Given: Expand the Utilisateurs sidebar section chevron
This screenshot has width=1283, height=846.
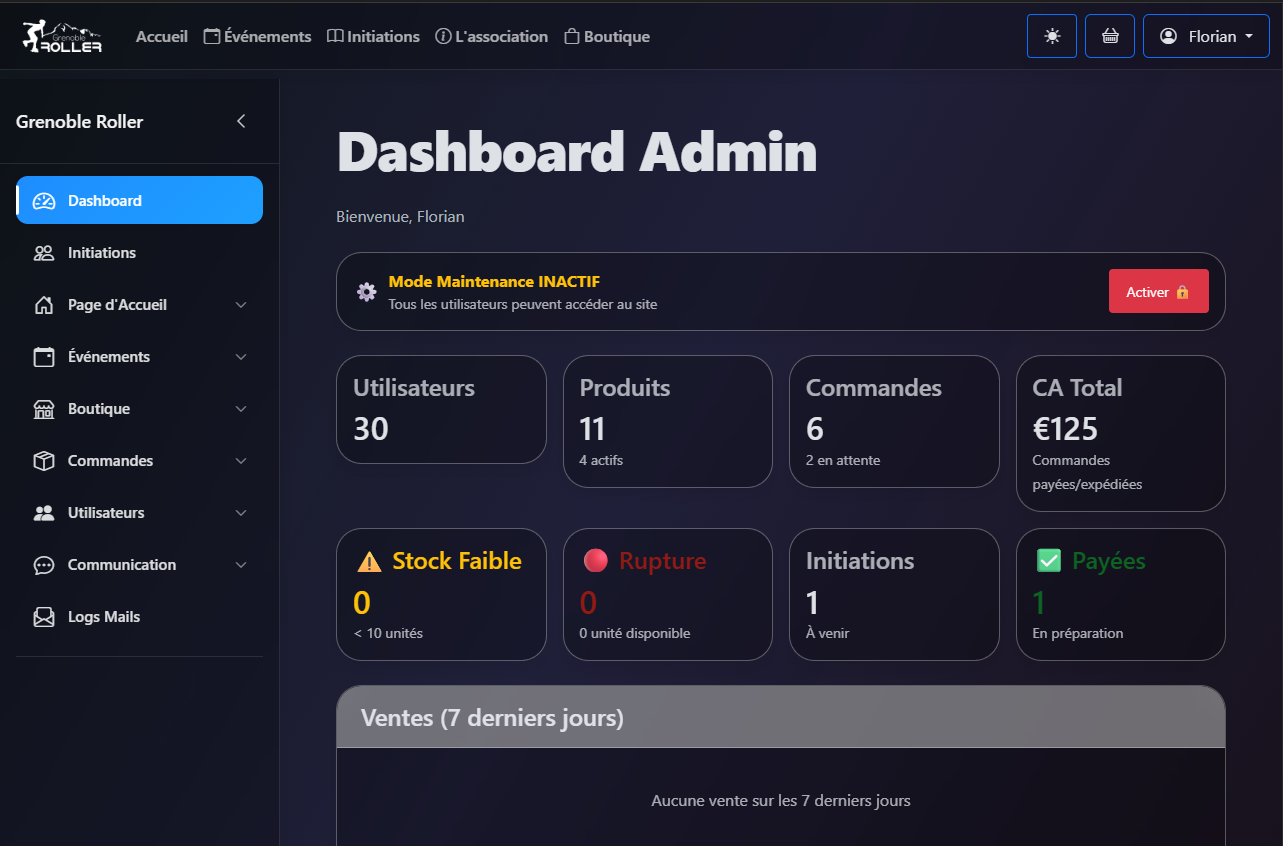Looking at the screenshot, I should [x=241, y=513].
